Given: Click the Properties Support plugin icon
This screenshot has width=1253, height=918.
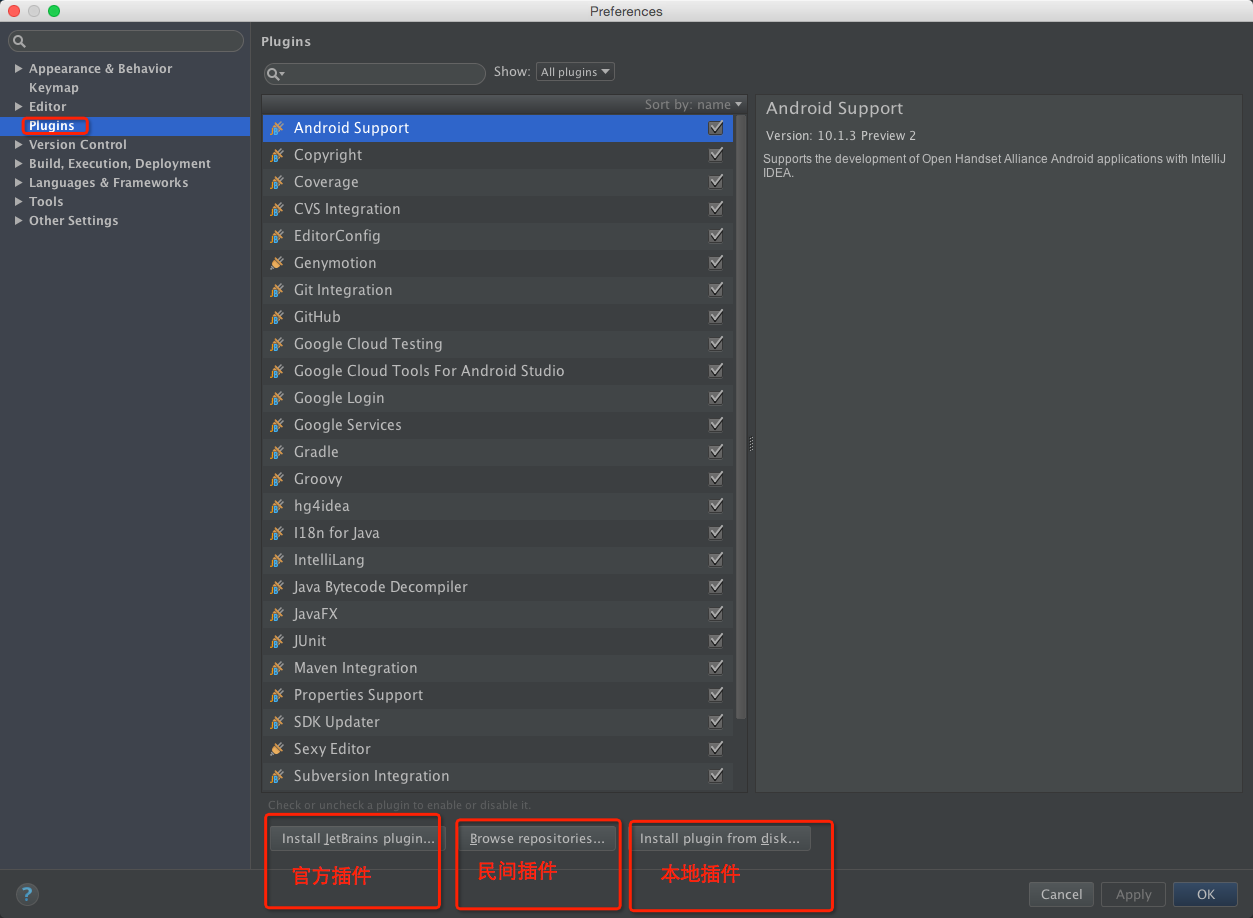Looking at the screenshot, I should point(277,695).
